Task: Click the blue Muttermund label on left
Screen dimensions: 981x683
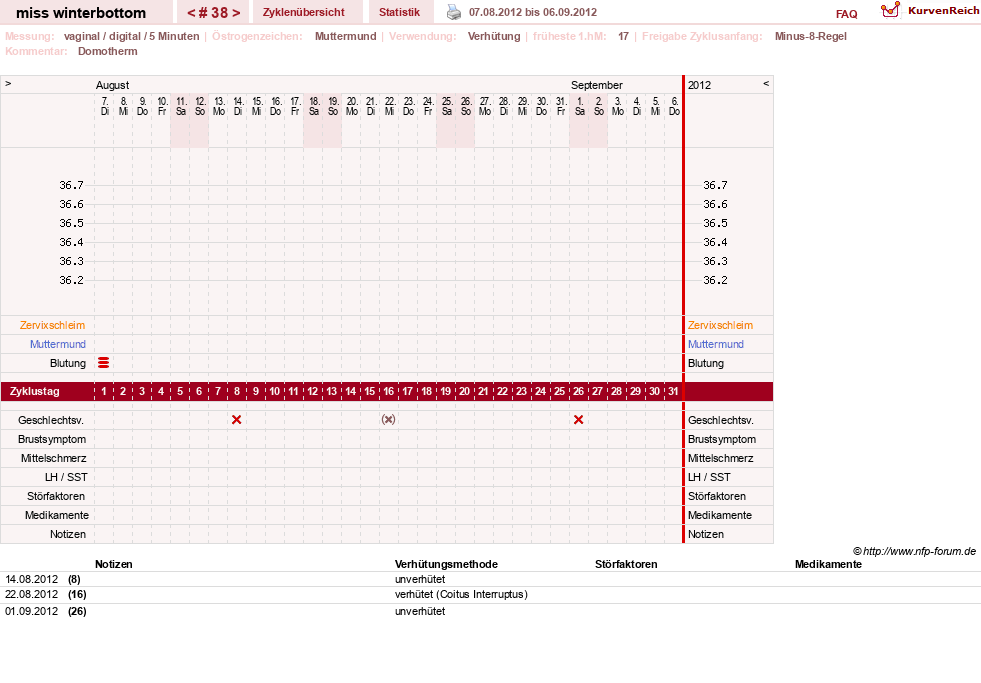Action: [58, 344]
